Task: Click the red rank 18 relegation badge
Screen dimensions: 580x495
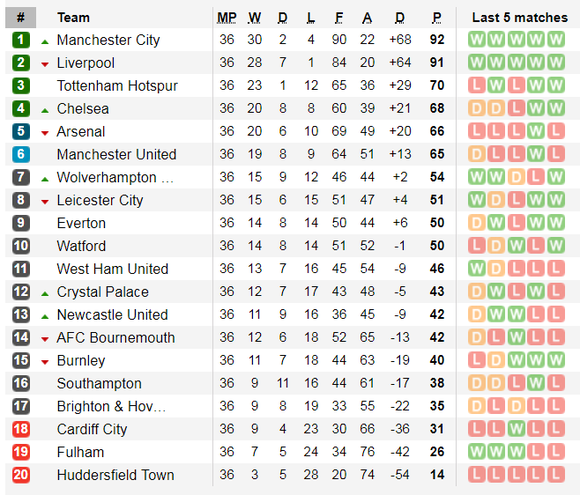Action: tap(21, 429)
